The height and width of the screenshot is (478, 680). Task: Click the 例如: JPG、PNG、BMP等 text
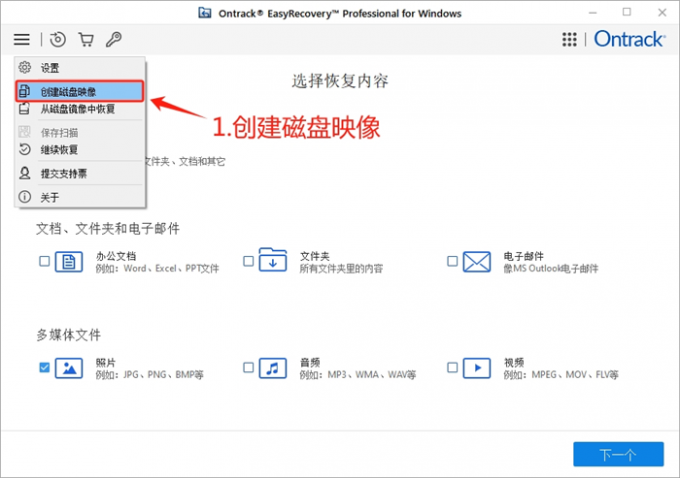click(150, 375)
